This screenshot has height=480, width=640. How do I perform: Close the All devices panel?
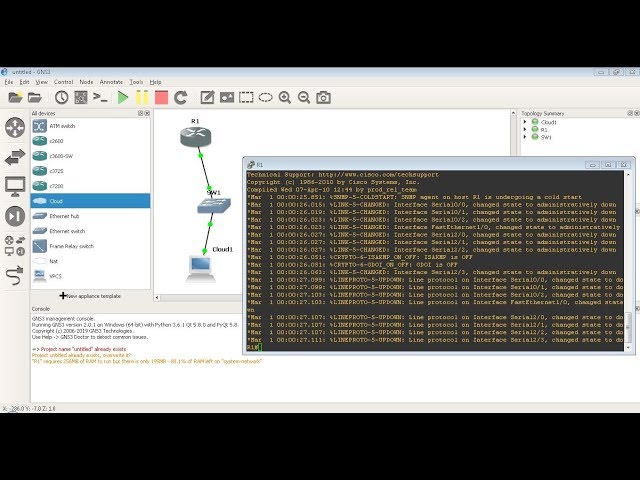tap(147, 113)
